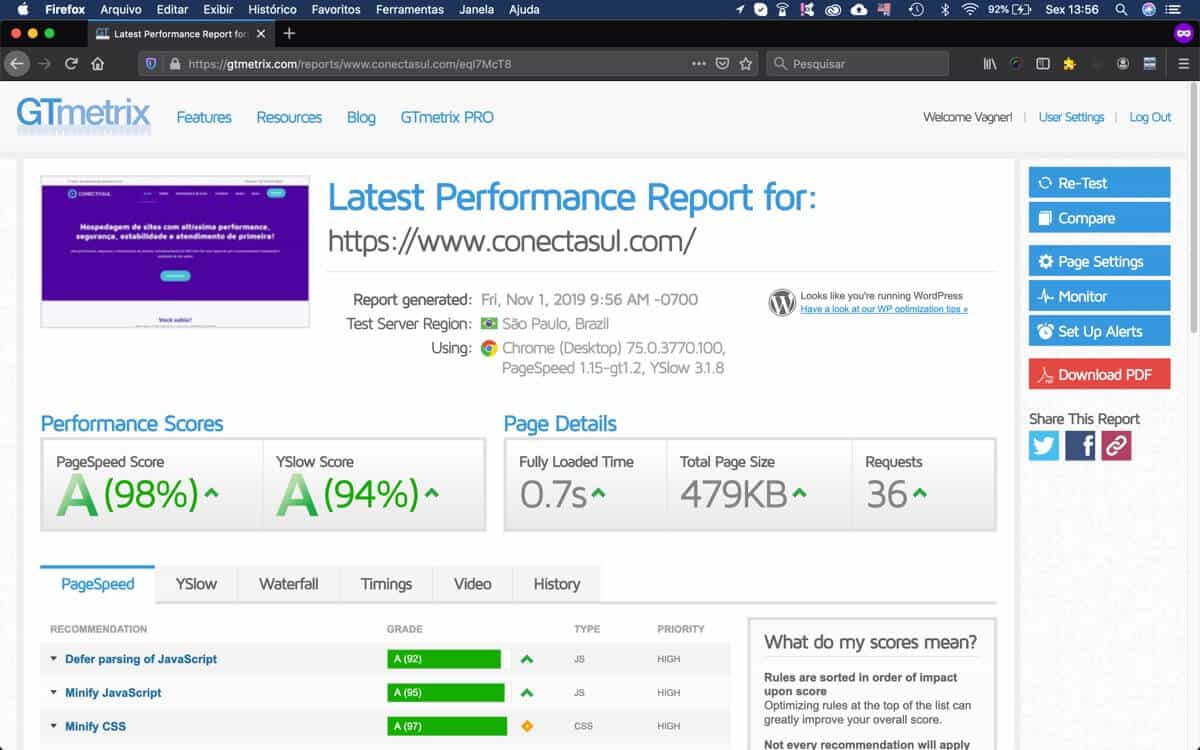Click Set Up Alerts button
1200x750 pixels.
(1099, 331)
